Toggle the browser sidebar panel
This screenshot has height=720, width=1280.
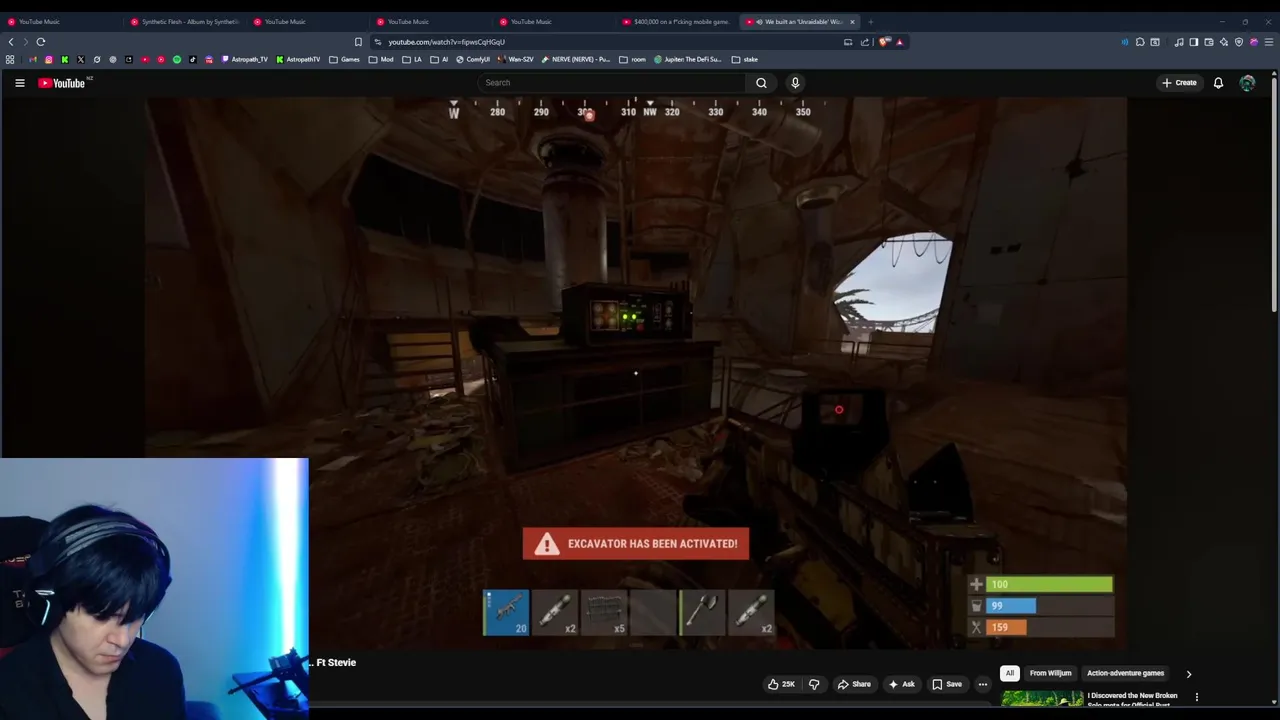click(1194, 42)
